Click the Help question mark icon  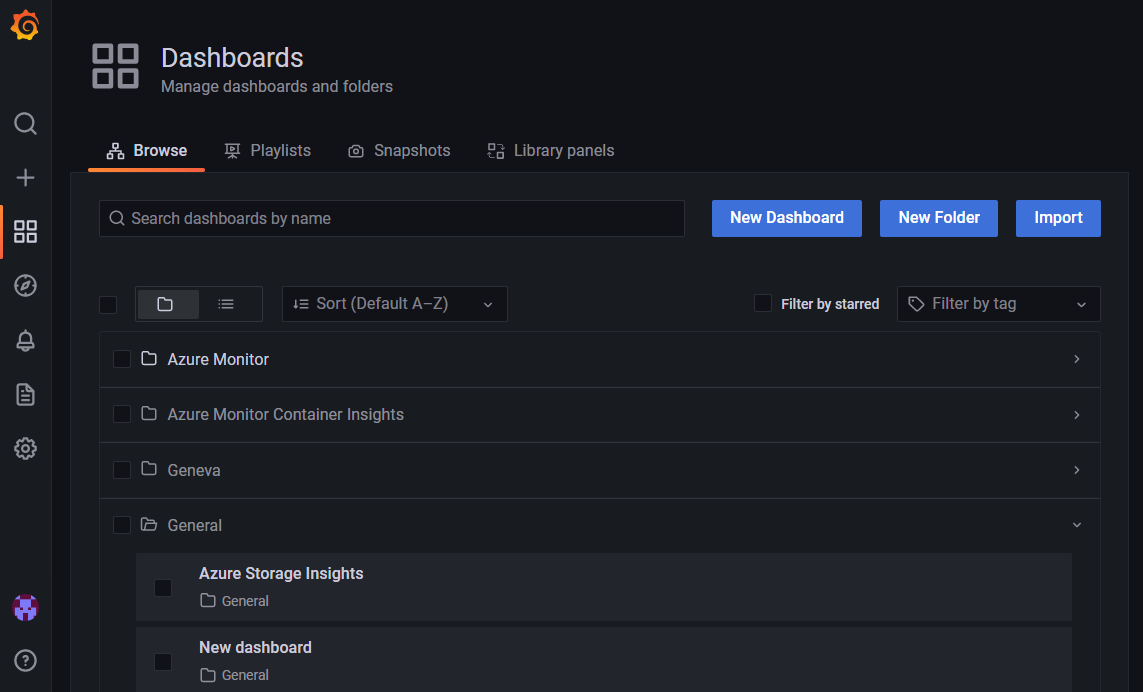point(26,660)
